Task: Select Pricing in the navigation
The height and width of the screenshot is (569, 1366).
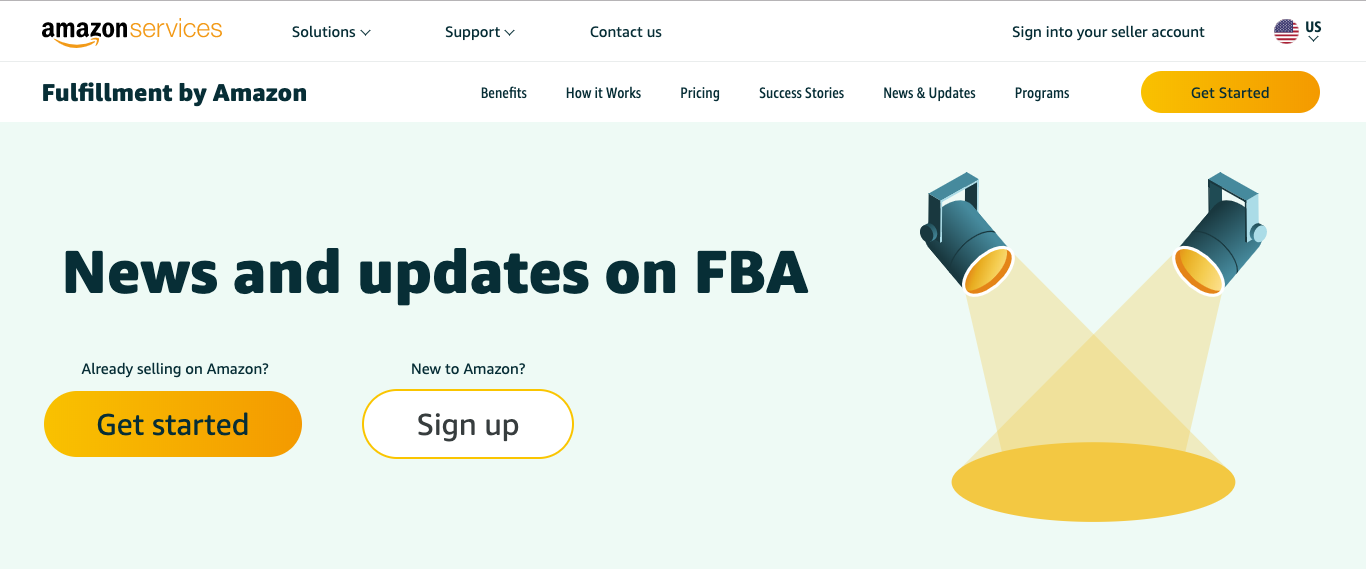Action: pyautogui.click(x=700, y=93)
